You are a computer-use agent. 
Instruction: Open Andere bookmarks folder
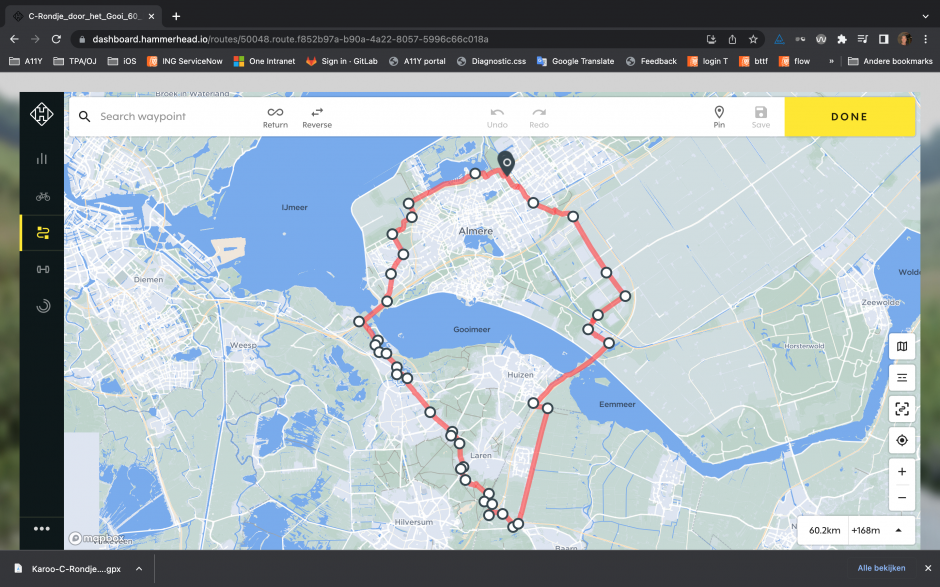890,61
